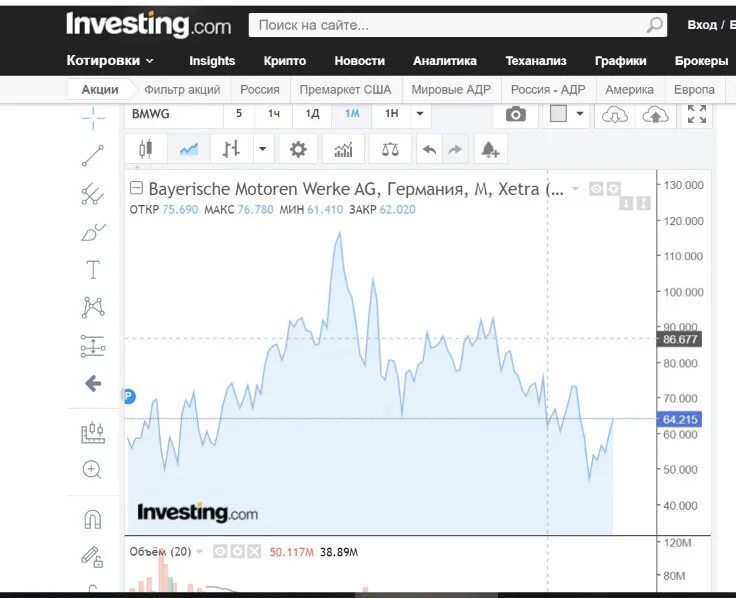The height and width of the screenshot is (598, 736).
Task: Open symbol title dropdown arrow
Action: pos(575,189)
